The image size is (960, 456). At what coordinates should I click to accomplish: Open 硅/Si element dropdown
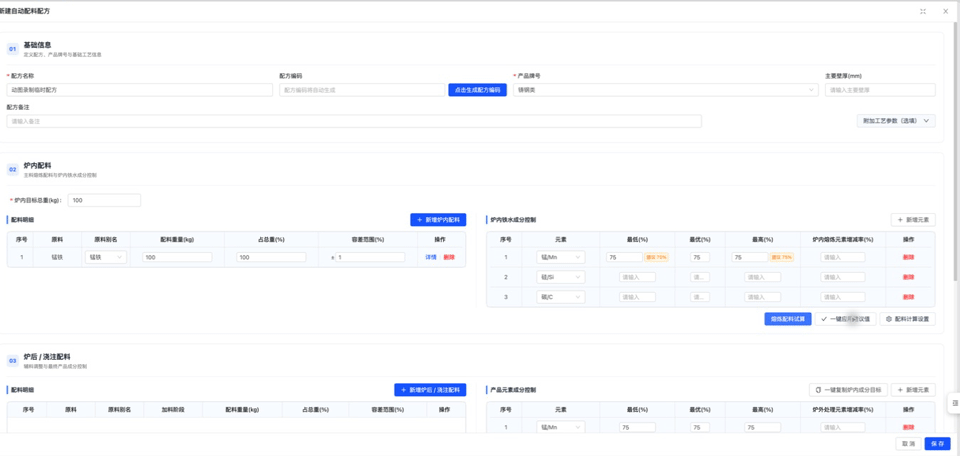tap(560, 277)
